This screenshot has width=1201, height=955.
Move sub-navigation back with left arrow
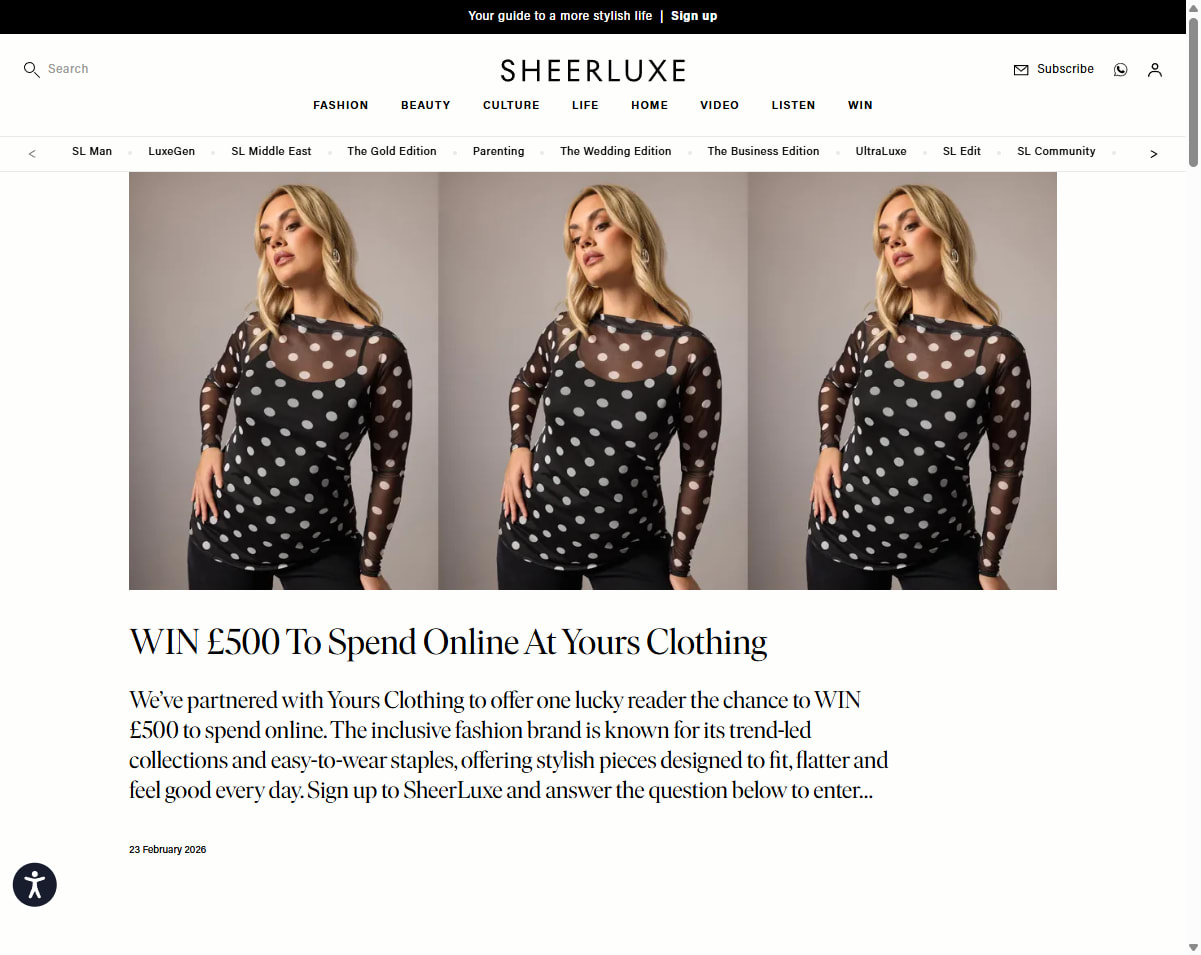pos(32,154)
